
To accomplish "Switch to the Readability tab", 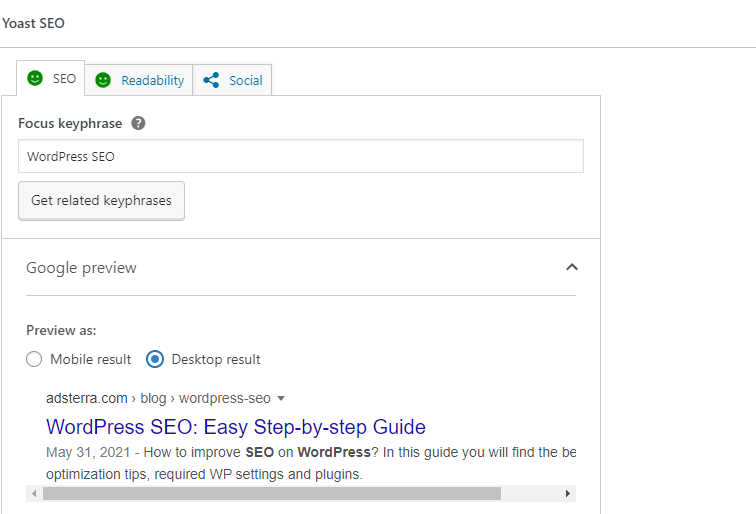I will coord(139,80).
